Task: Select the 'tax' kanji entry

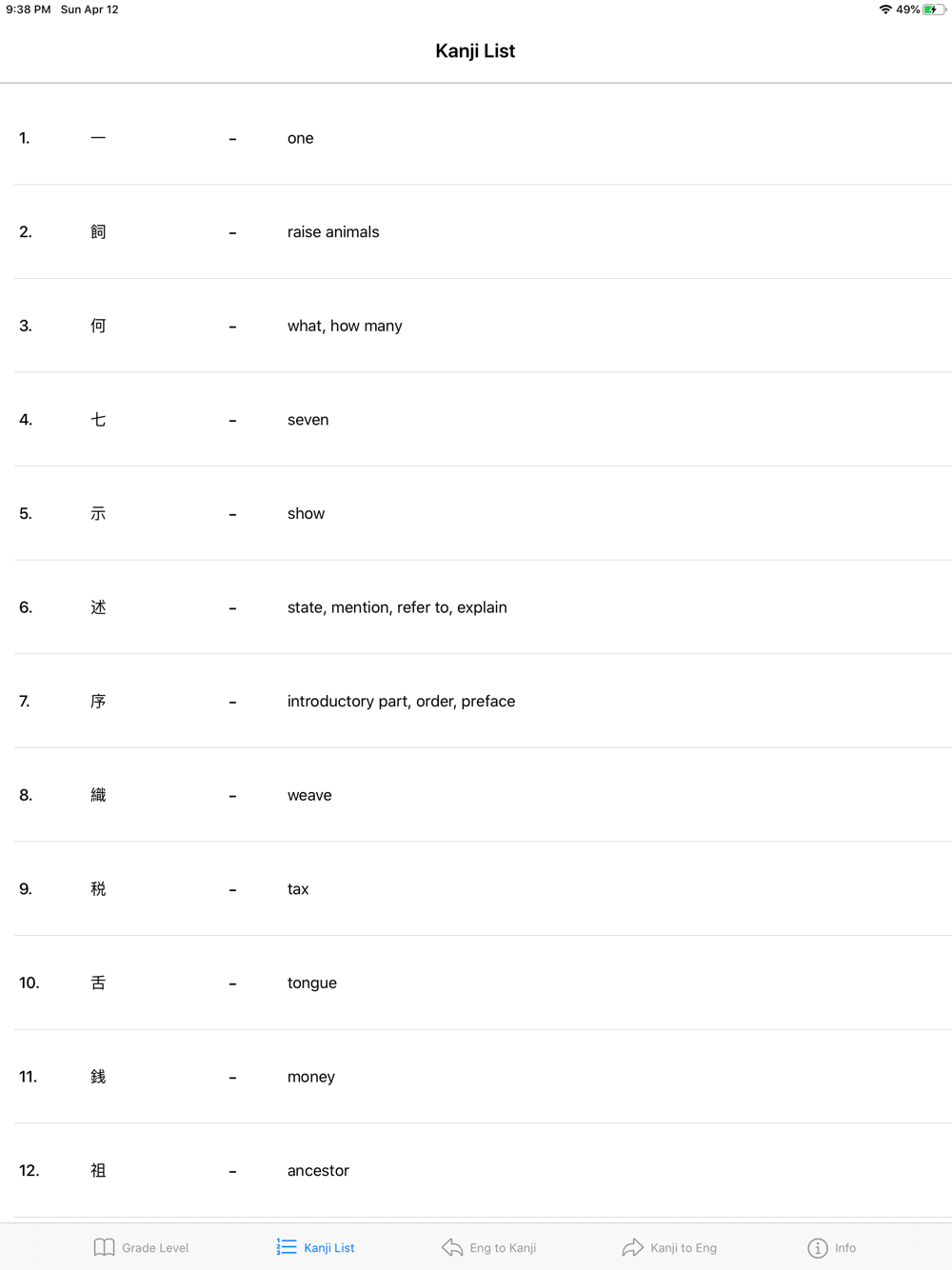Action: [476, 889]
